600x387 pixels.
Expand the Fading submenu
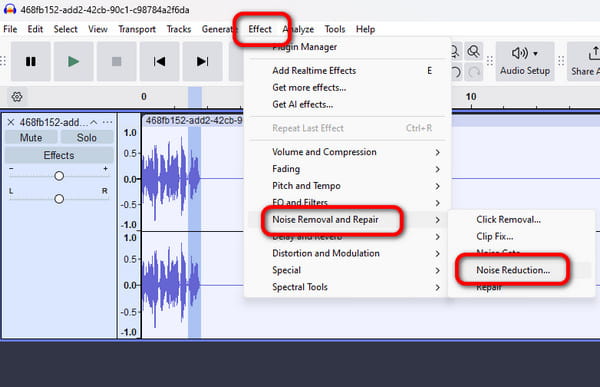click(x=347, y=169)
